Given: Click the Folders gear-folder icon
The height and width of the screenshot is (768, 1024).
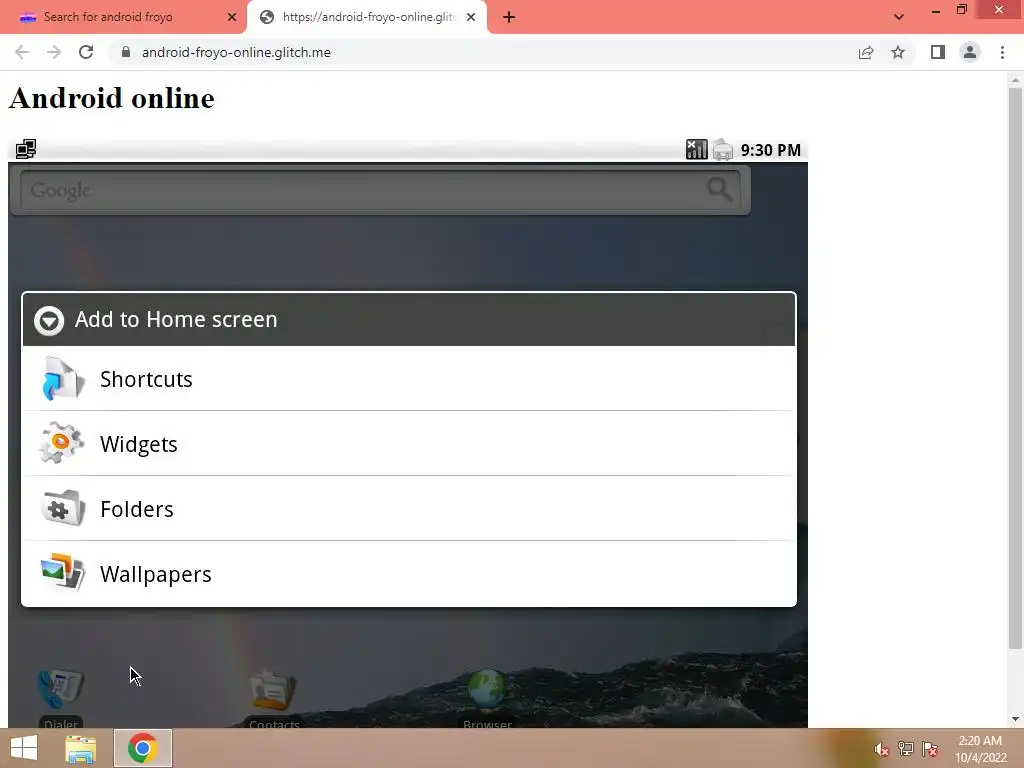Looking at the screenshot, I should point(62,508).
